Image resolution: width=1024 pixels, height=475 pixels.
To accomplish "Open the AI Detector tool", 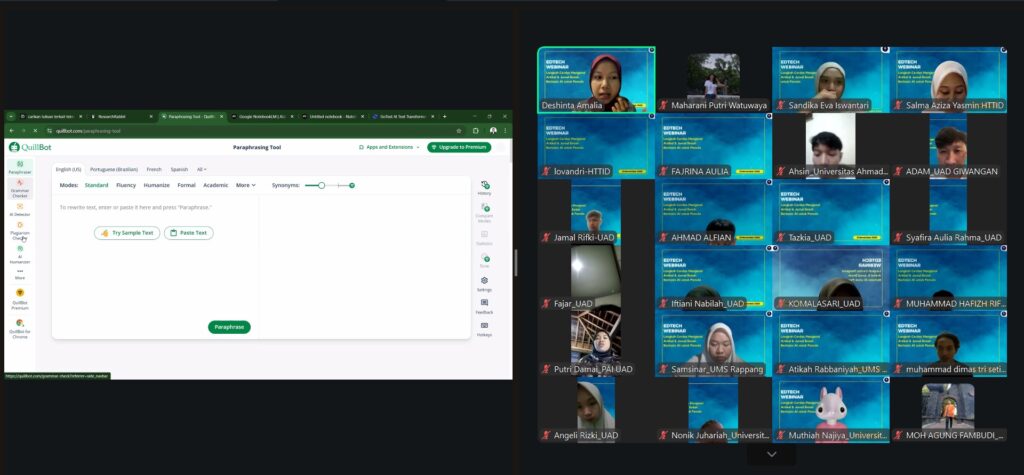I will click(x=20, y=209).
